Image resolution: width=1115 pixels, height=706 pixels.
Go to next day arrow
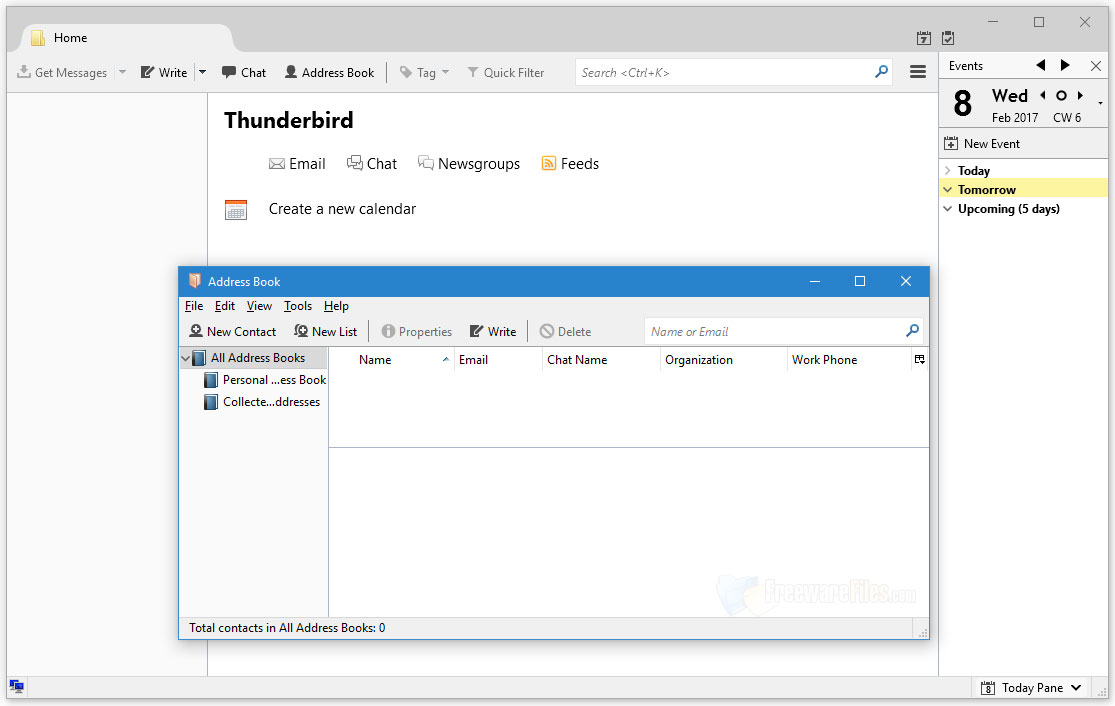pos(1080,95)
